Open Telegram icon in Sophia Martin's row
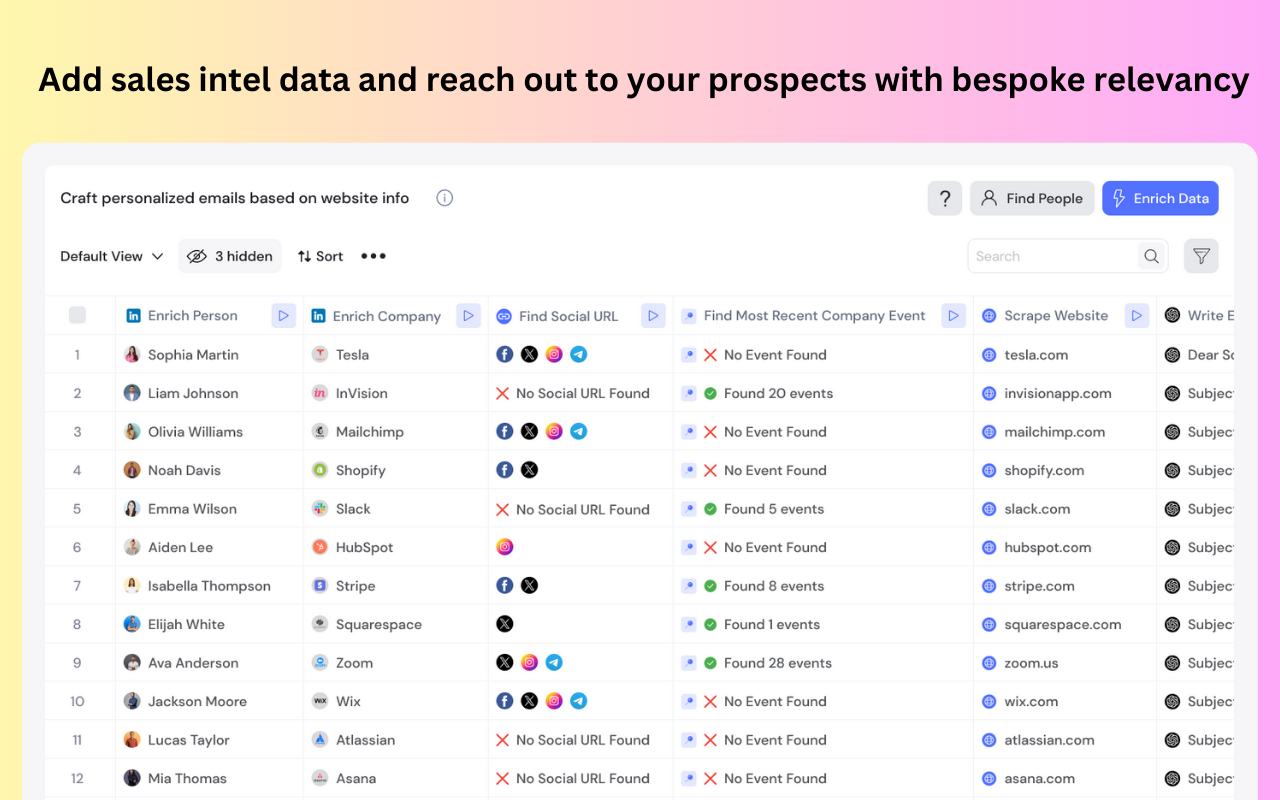The image size is (1280, 800). pos(578,354)
